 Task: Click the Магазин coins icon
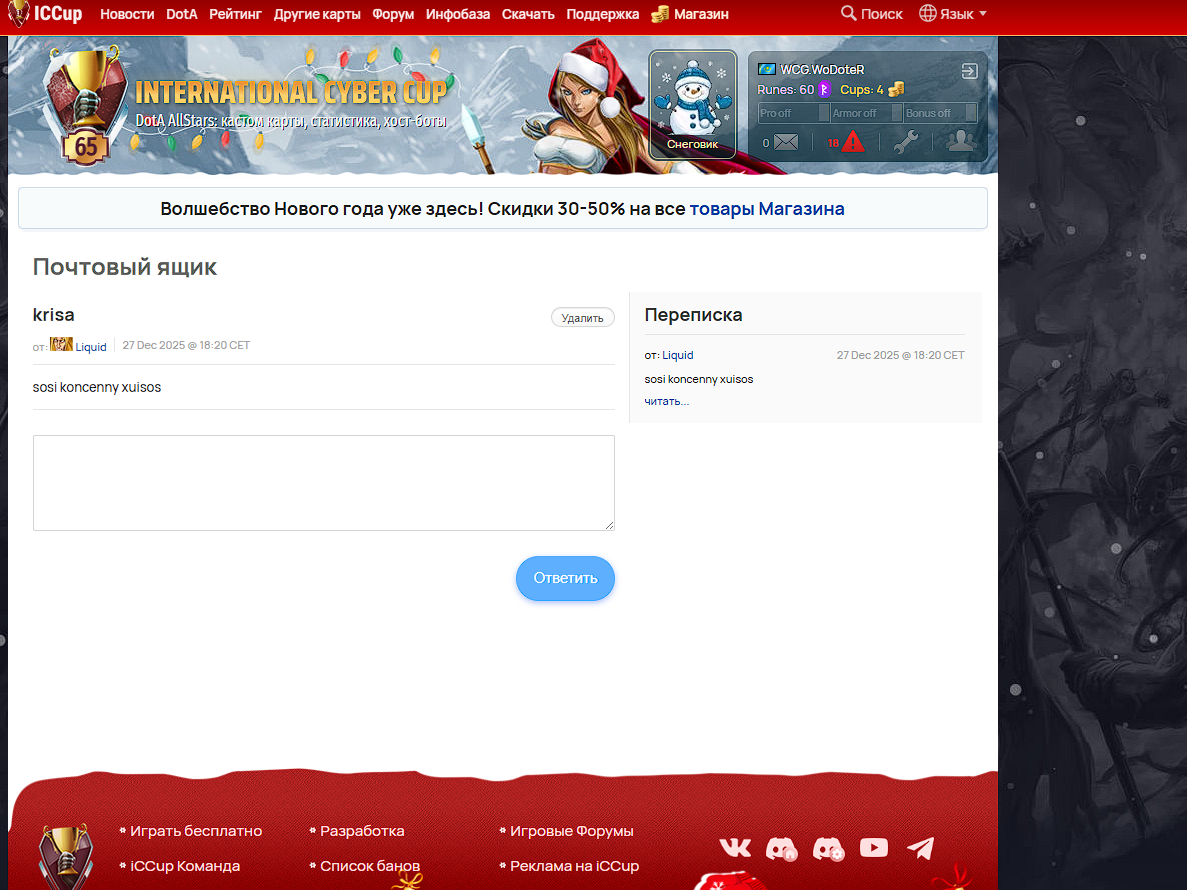(x=660, y=14)
